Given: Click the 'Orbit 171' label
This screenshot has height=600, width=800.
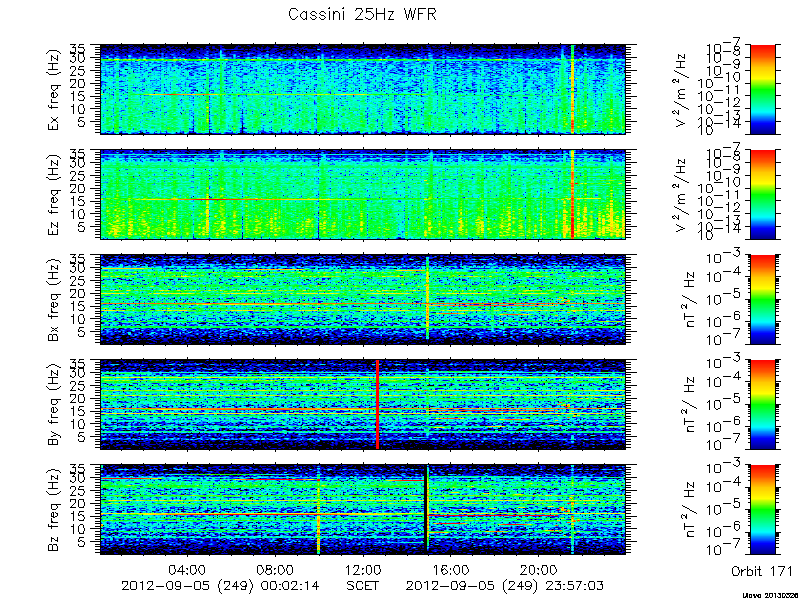Looking at the screenshot, I should (762, 571).
